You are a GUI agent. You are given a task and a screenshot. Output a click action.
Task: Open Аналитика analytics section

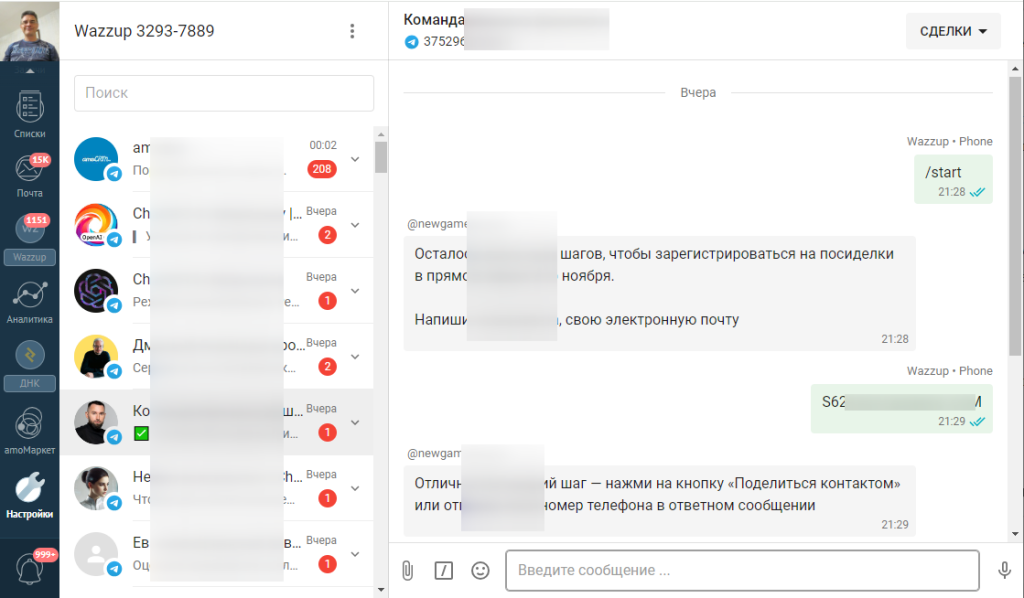pyautogui.click(x=29, y=300)
